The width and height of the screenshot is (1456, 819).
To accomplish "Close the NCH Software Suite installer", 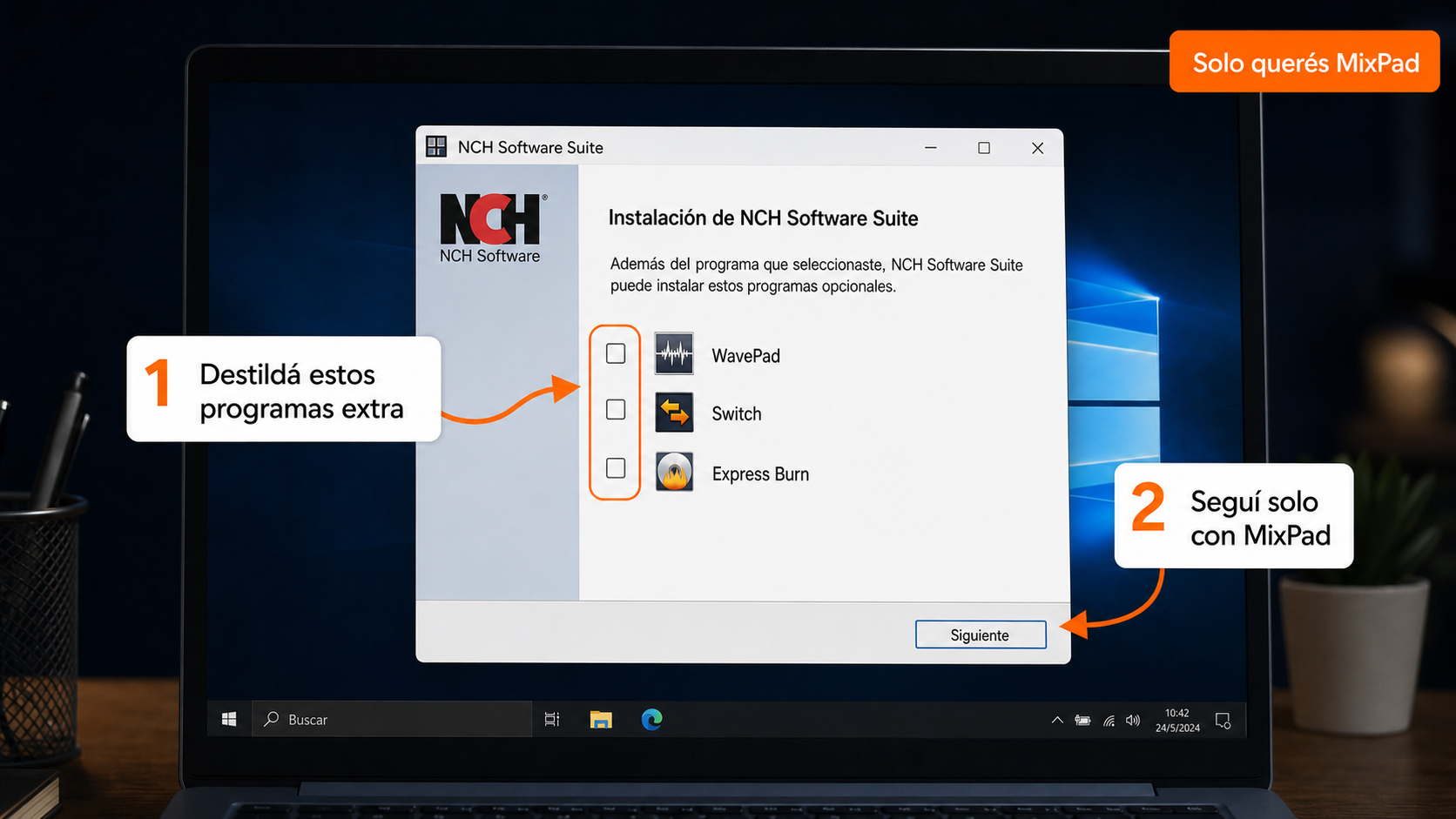I will pos(1037,148).
